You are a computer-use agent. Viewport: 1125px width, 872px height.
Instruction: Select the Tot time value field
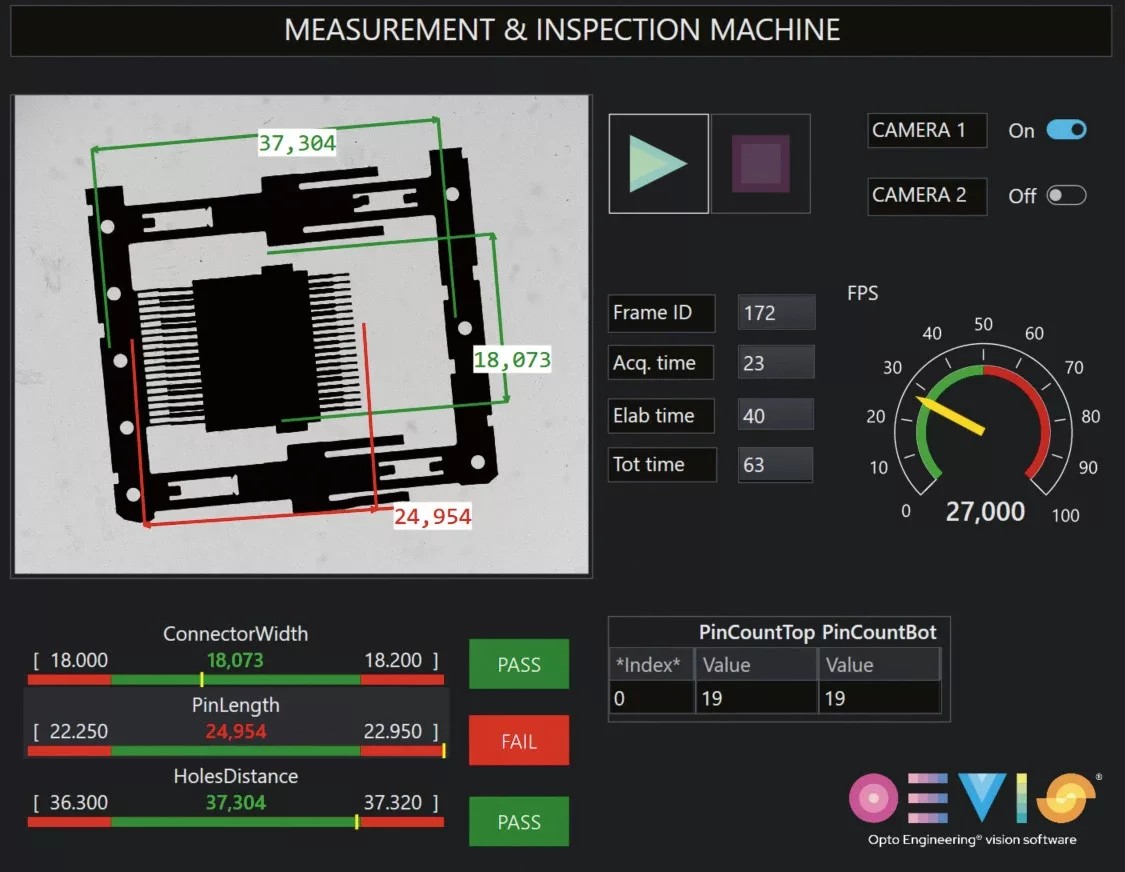[x=776, y=465]
